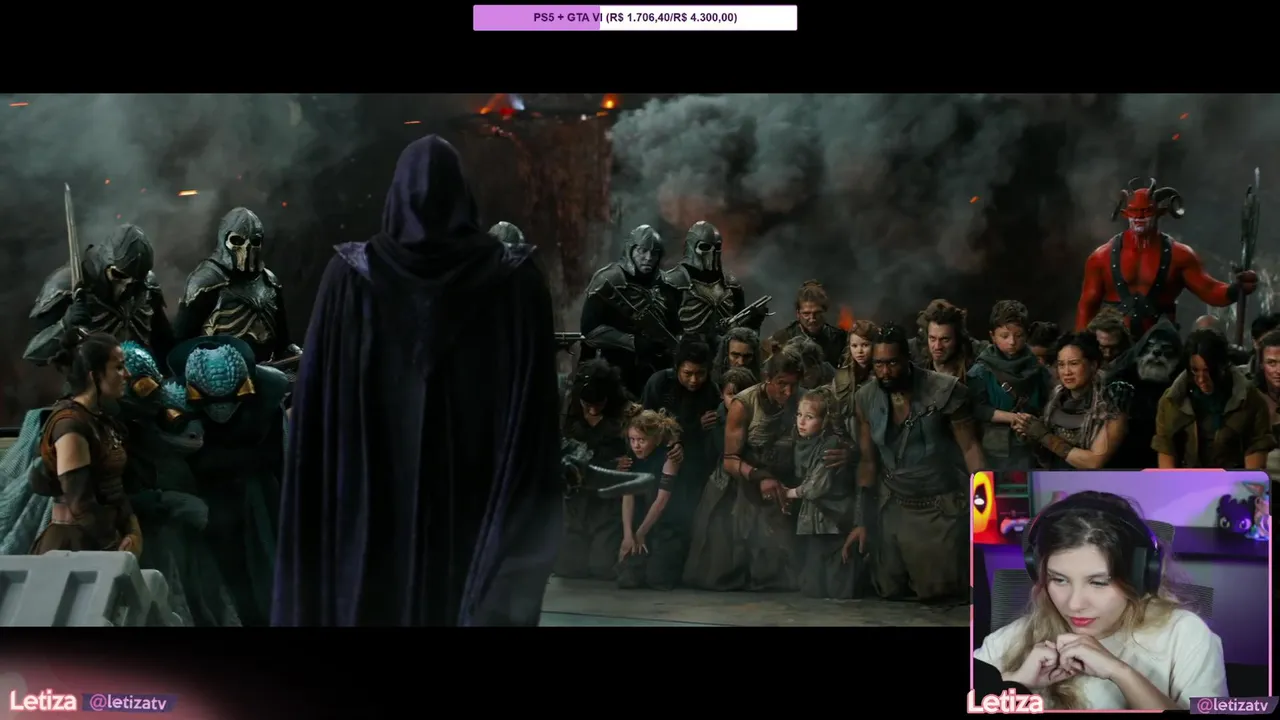Select the streamer webcam overlay

(x=1120, y=592)
